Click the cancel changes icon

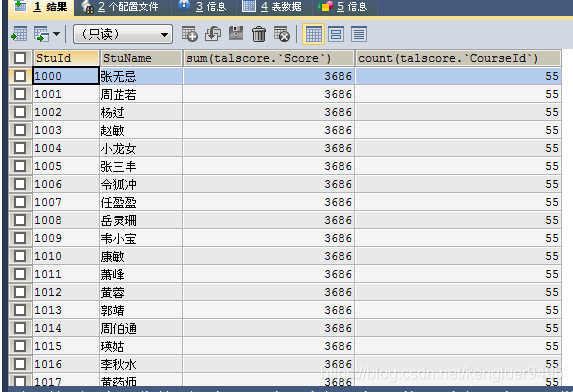tap(282, 34)
